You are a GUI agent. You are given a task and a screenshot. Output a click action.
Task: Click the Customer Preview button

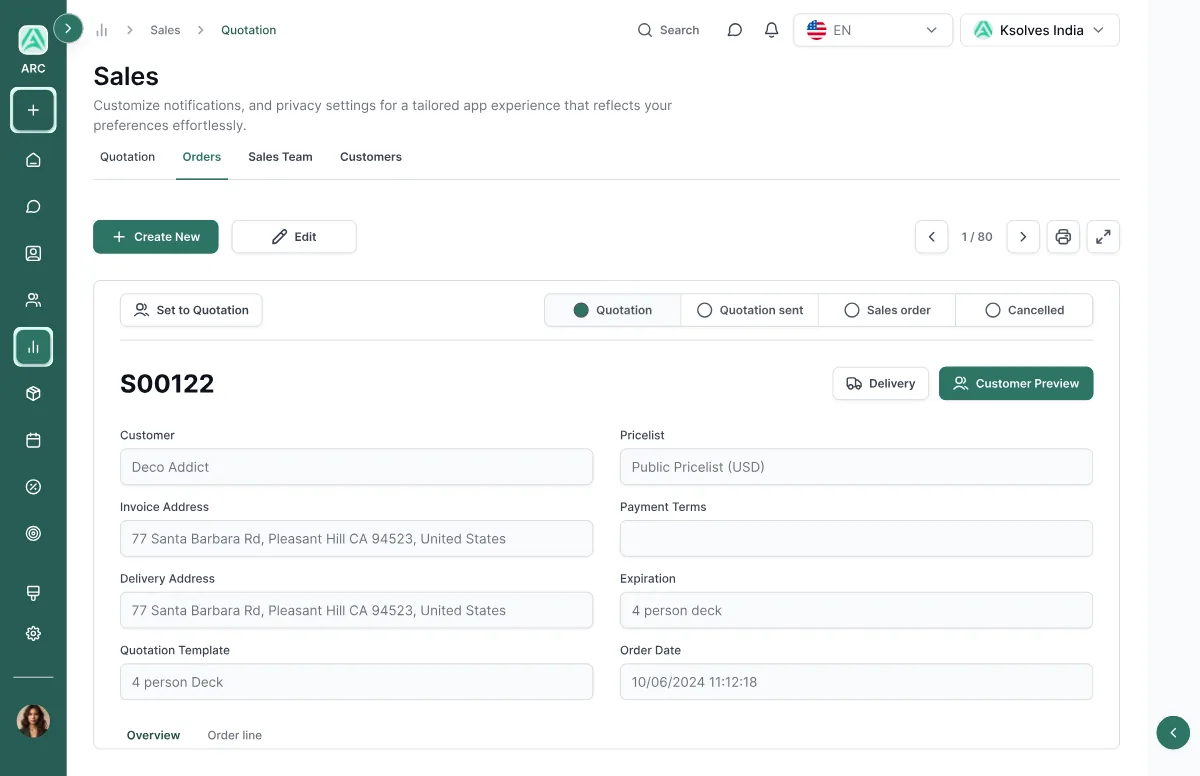point(1016,383)
